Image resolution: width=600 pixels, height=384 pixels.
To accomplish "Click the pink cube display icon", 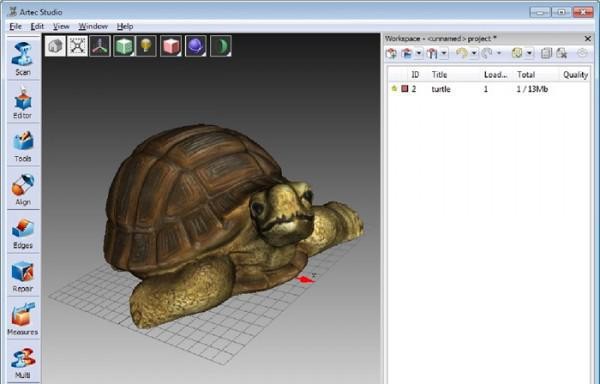I will coord(171,46).
